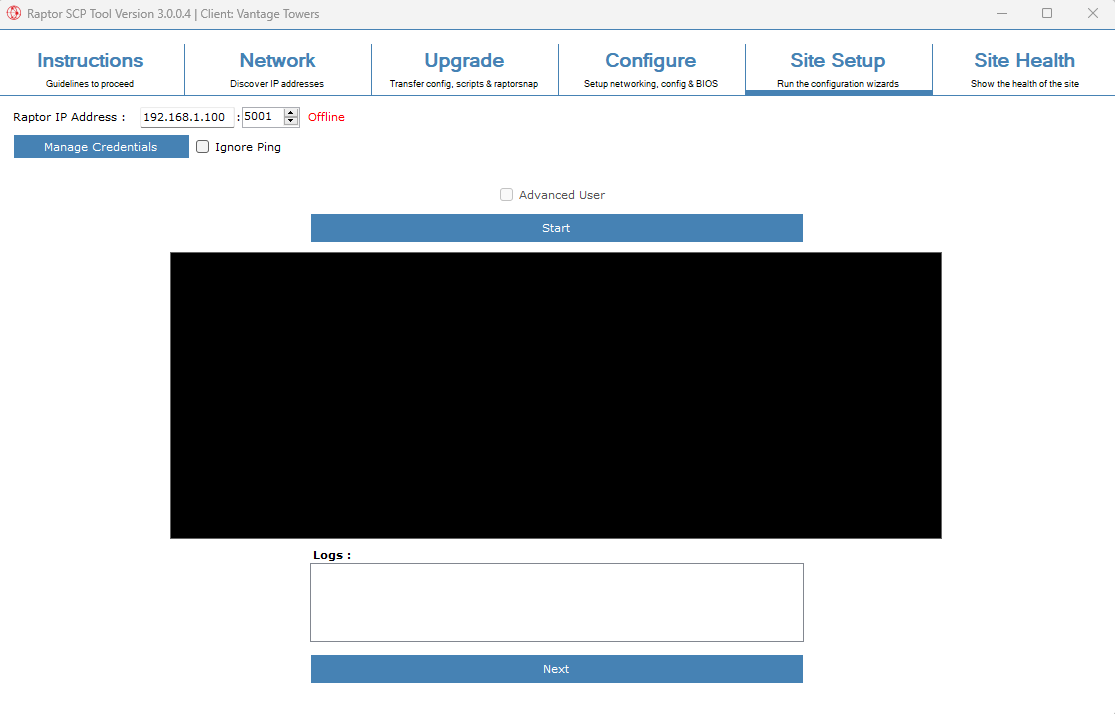The width and height of the screenshot is (1115, 714).
Task: Go to the Configure tab
Action: tap(651, 60)
